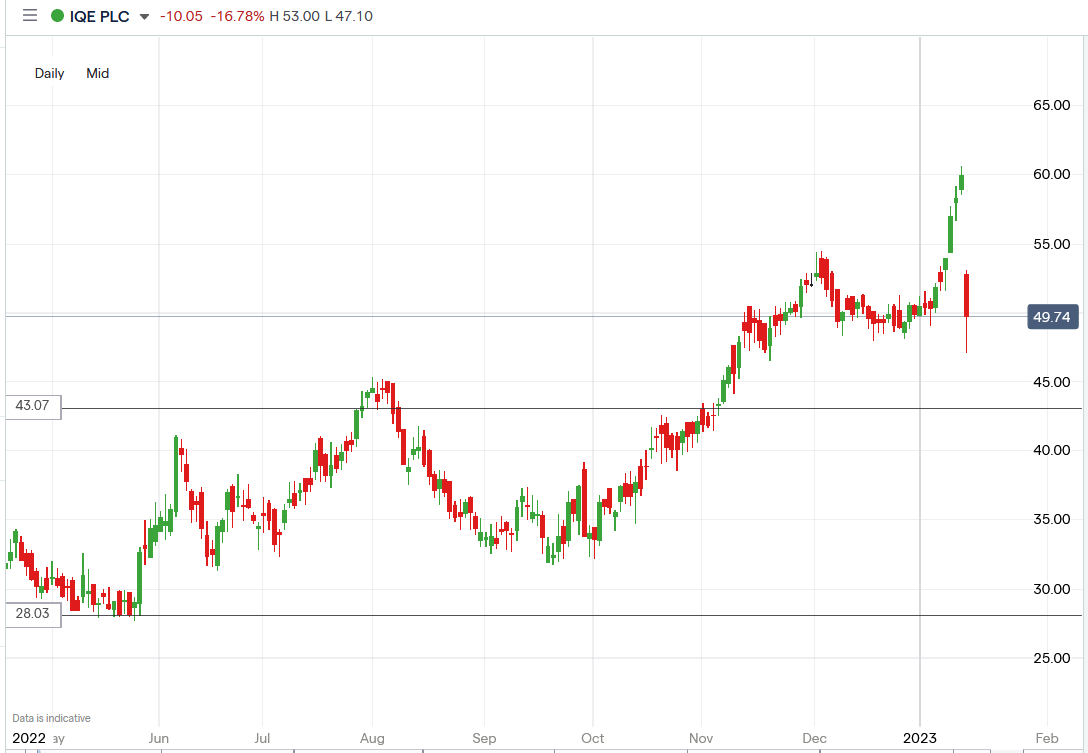Click the Oct date axis label
Viewport: 1088px width, 753px height.
593,738
